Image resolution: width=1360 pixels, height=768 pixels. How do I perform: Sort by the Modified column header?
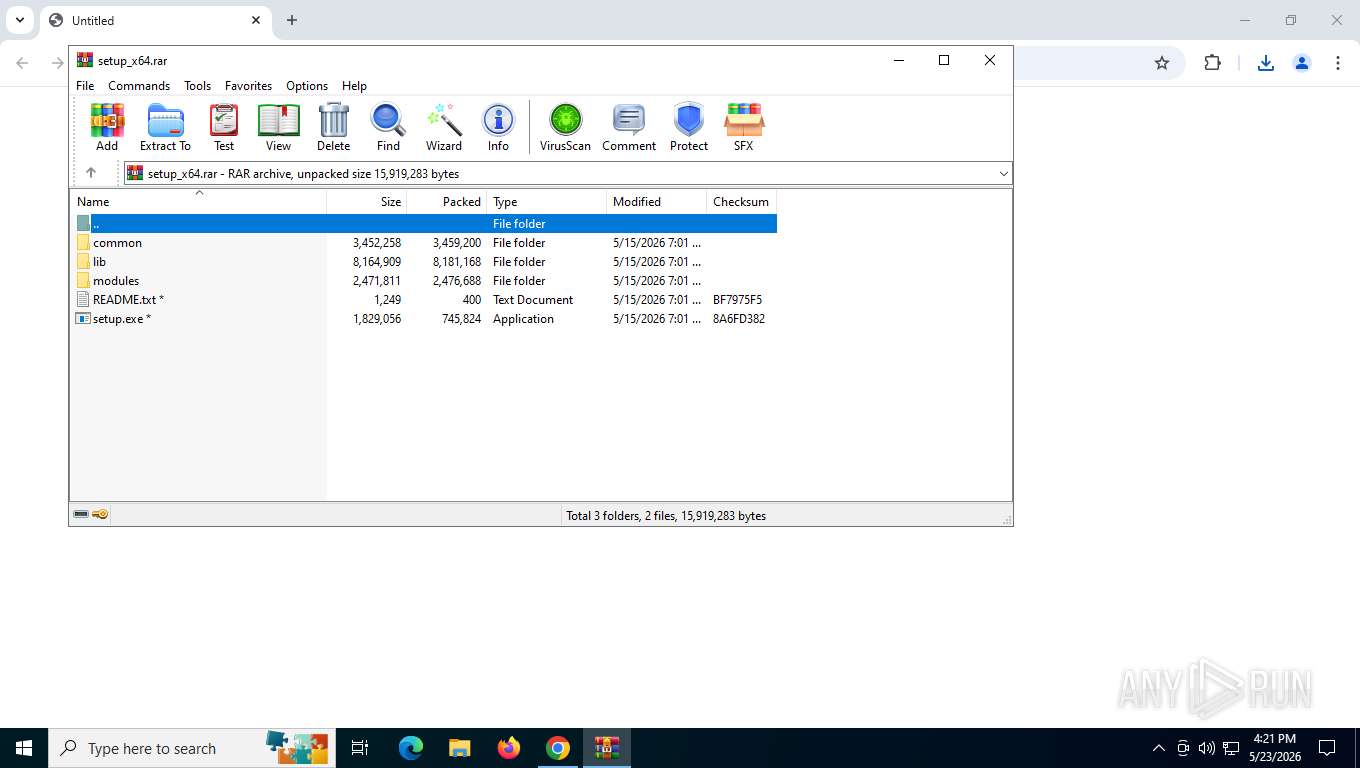pyautogui.click(x=656, y=202)
